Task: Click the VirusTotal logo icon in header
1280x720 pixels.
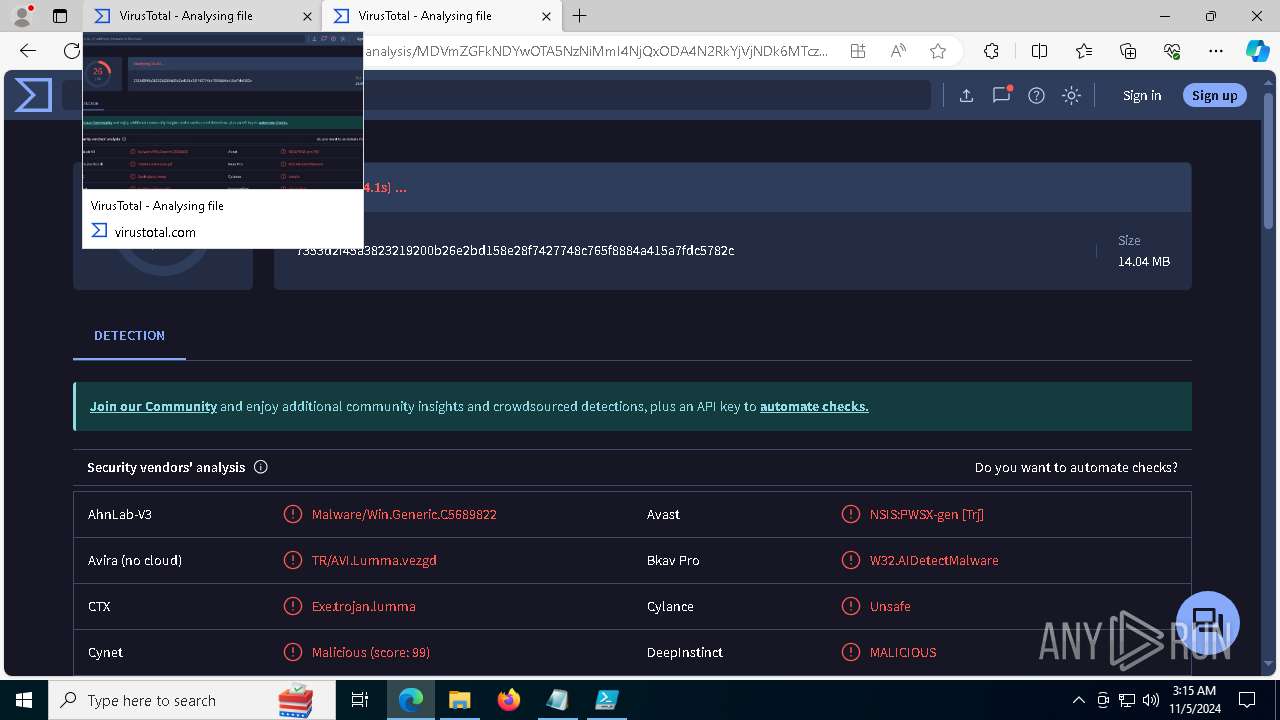Action: [33, 95]
